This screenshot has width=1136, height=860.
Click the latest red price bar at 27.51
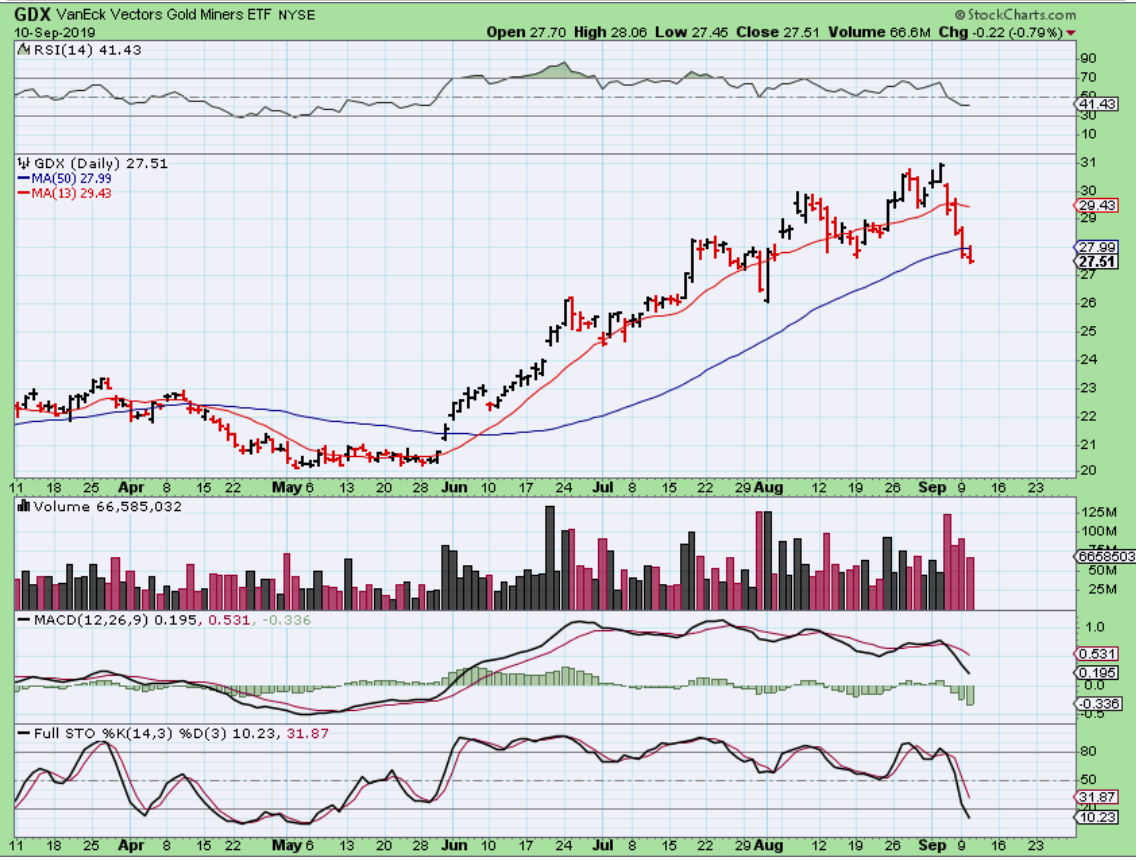pyautogui.click(x=970, y=254)
